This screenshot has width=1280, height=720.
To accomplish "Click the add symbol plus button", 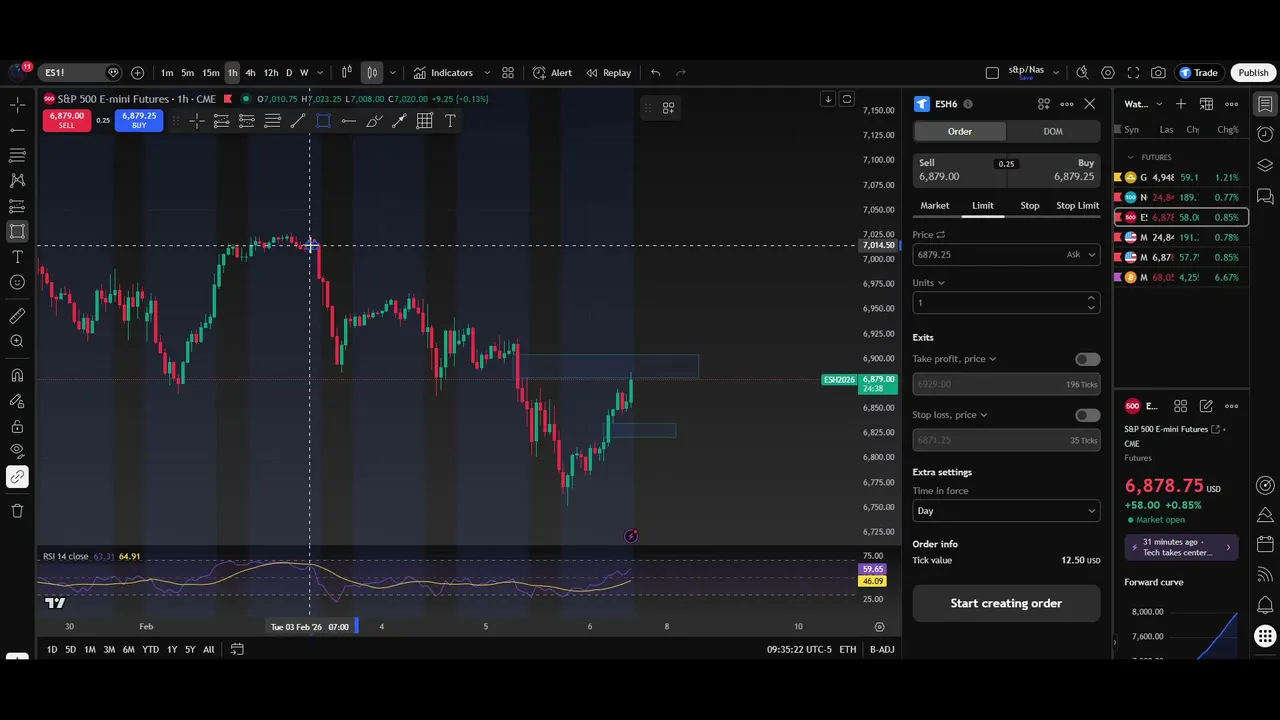I will tap(137, 72).
